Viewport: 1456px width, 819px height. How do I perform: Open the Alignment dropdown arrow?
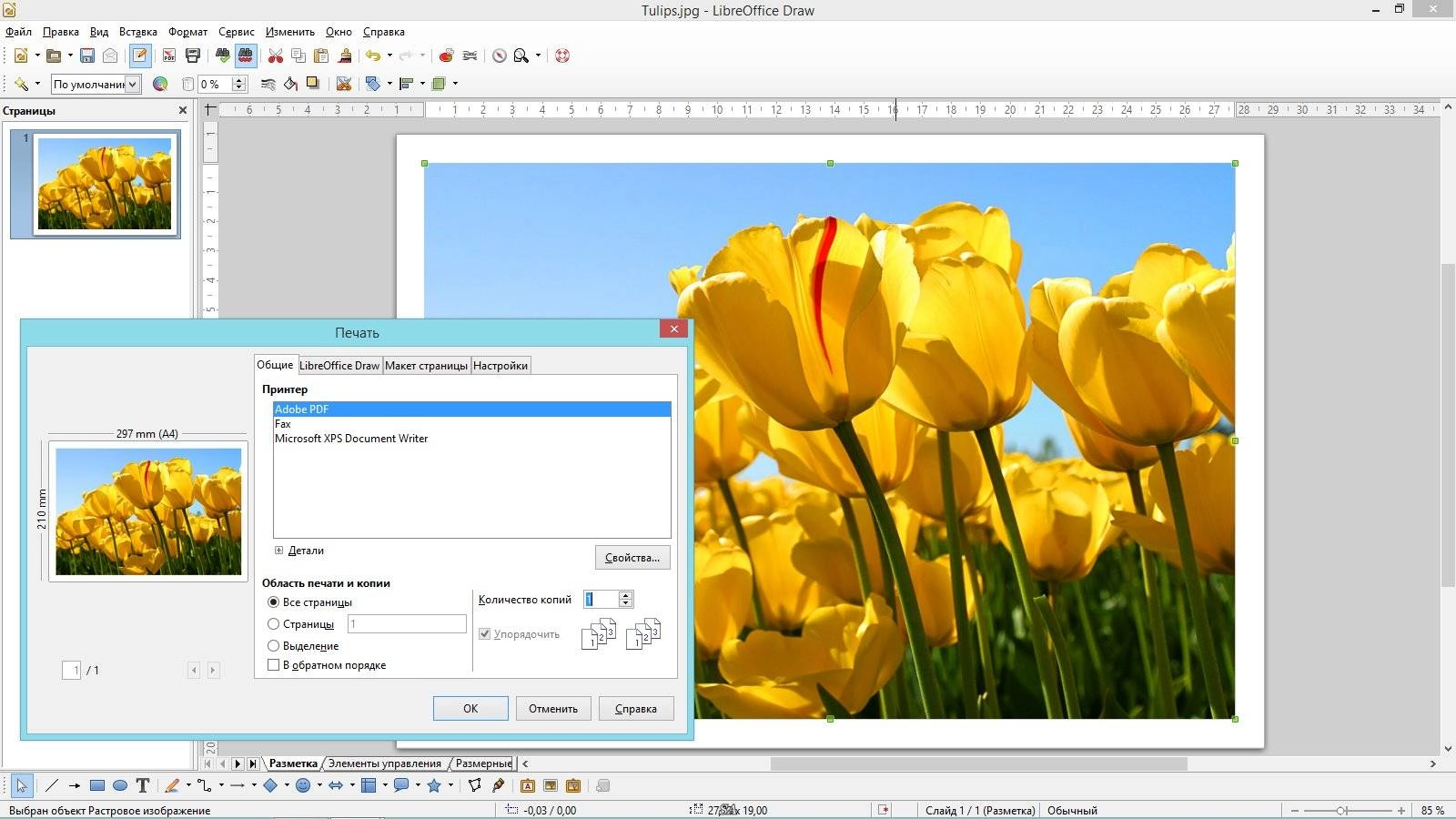click(x=422, y=84)
